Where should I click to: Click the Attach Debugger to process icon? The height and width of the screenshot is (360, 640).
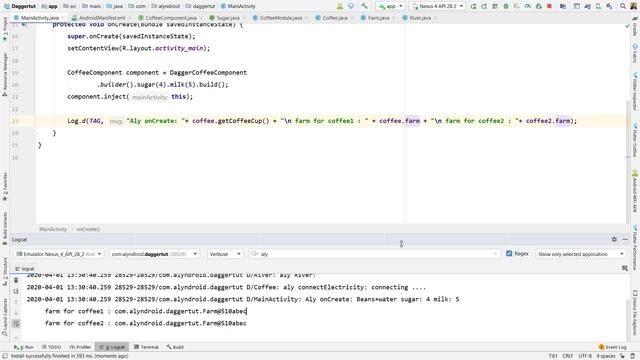(539, 6)
